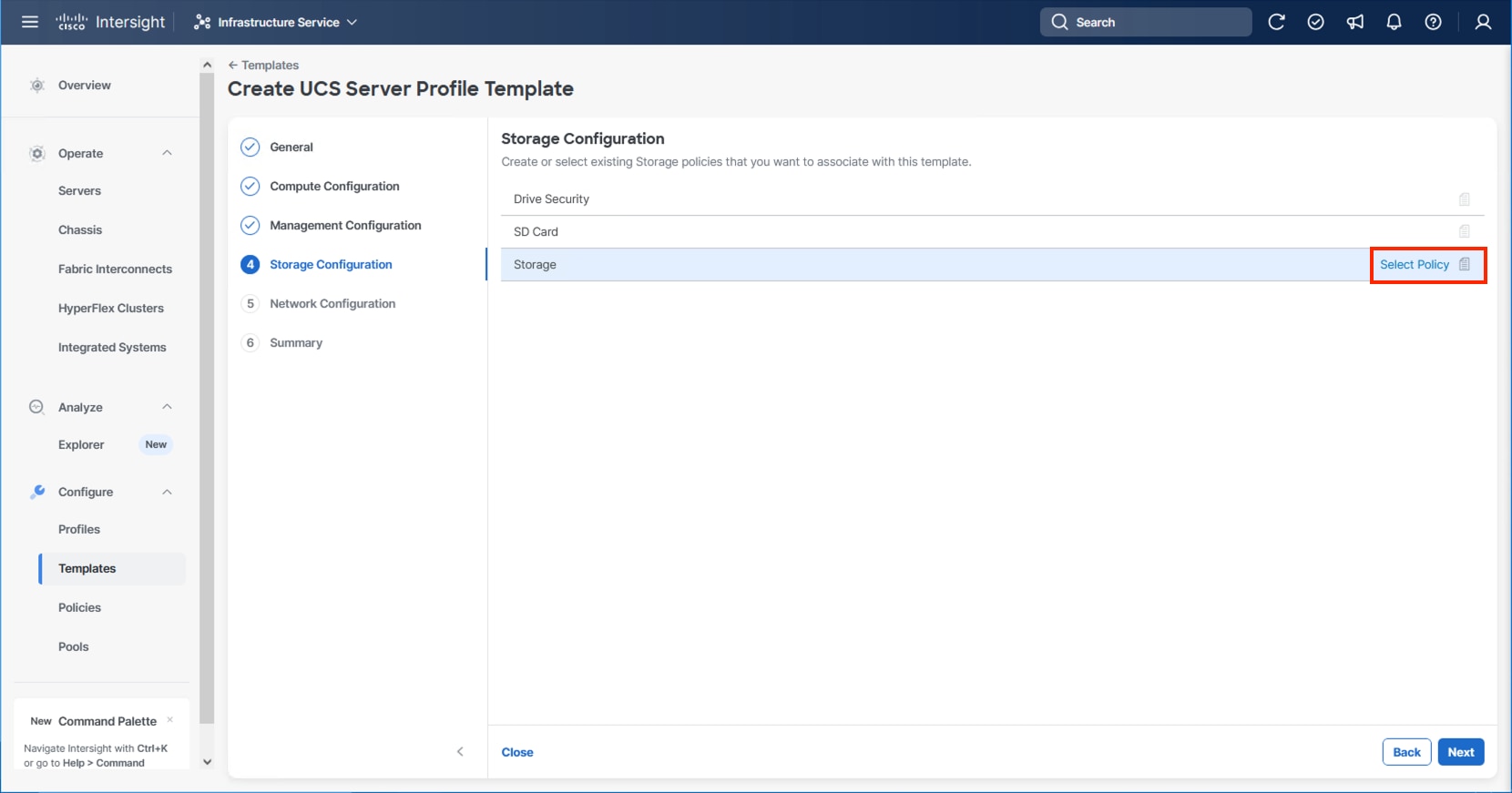Click step 6 number badge
Viewport: 1512px width, 793px height.
(250, 342)
